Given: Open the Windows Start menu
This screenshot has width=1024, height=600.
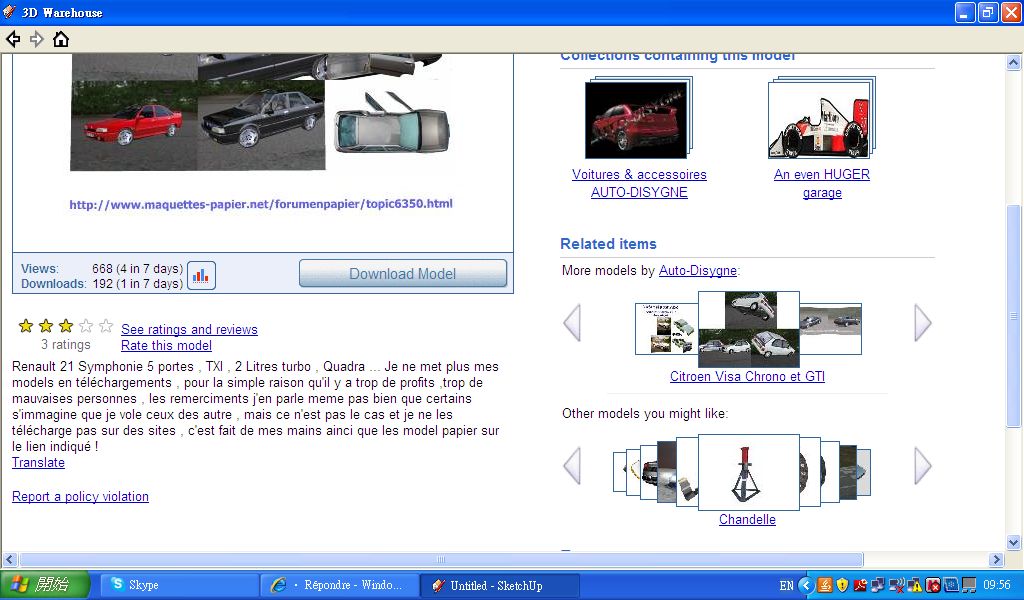Looking at the screenshot, I should (x=44, y=585).
